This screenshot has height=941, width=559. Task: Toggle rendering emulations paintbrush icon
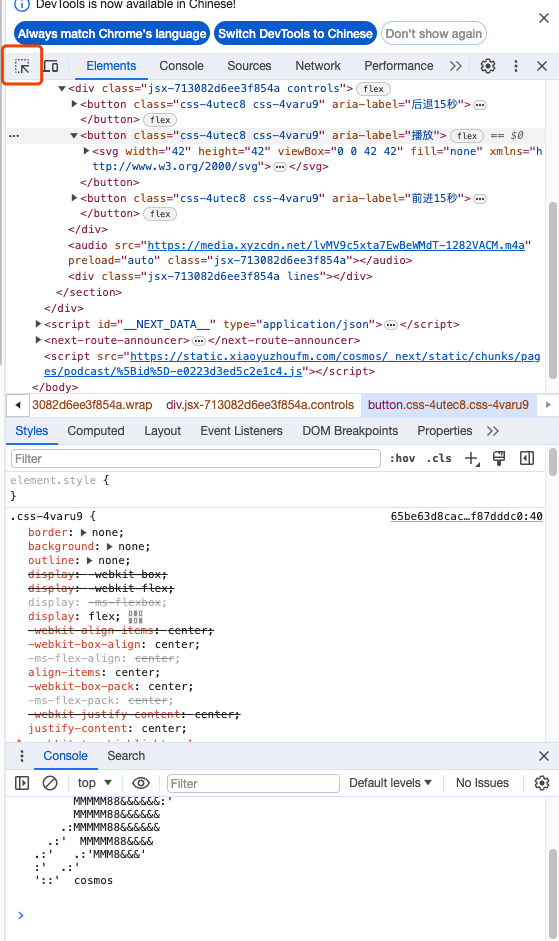coord(498,458)
